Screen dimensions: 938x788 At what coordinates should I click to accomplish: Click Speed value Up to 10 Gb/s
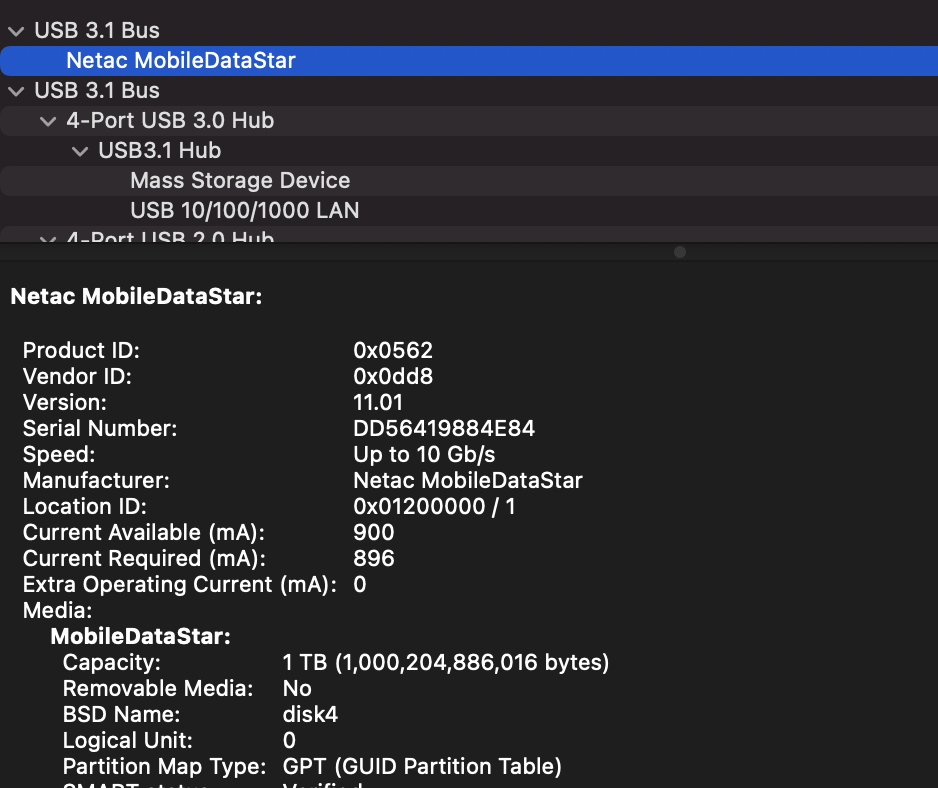424,454
